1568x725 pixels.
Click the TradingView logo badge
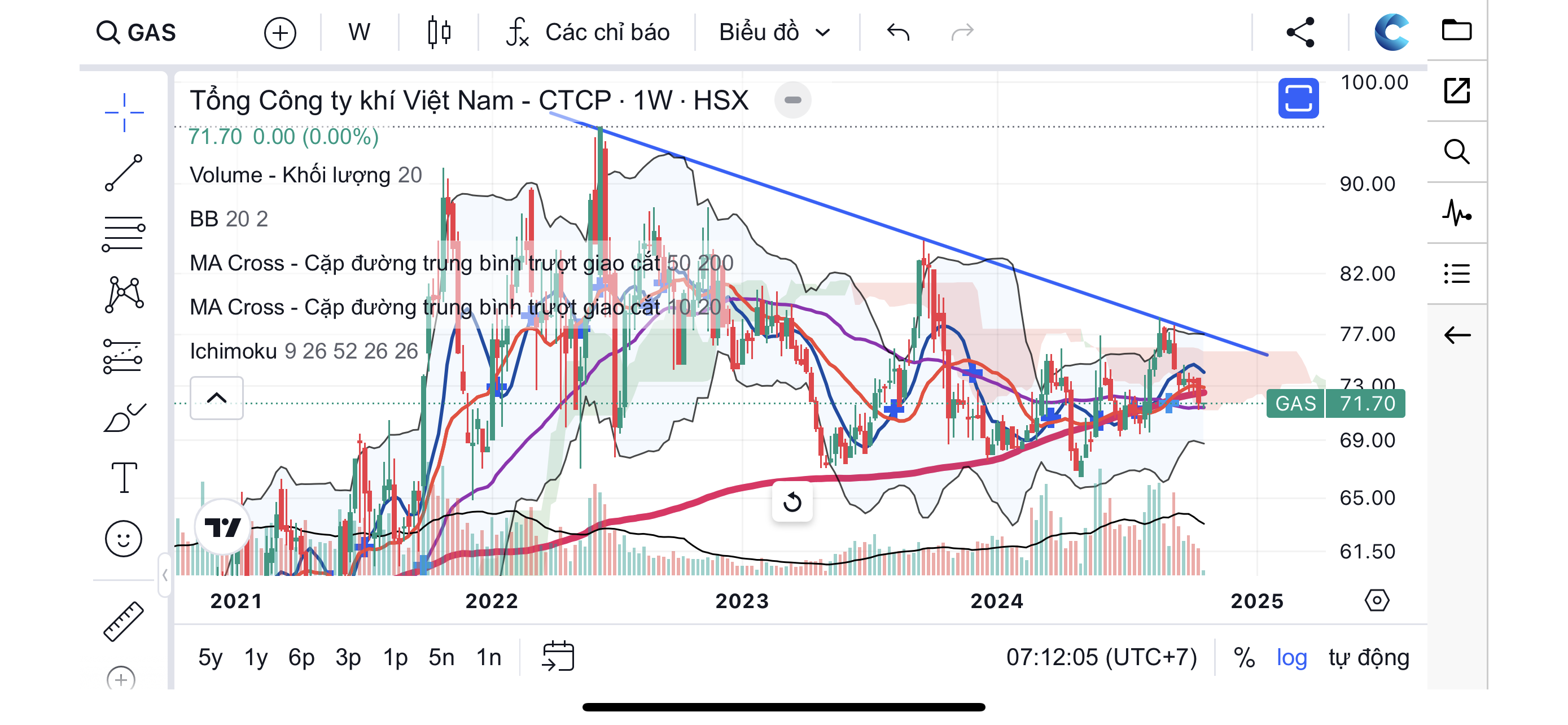[223, 527]
